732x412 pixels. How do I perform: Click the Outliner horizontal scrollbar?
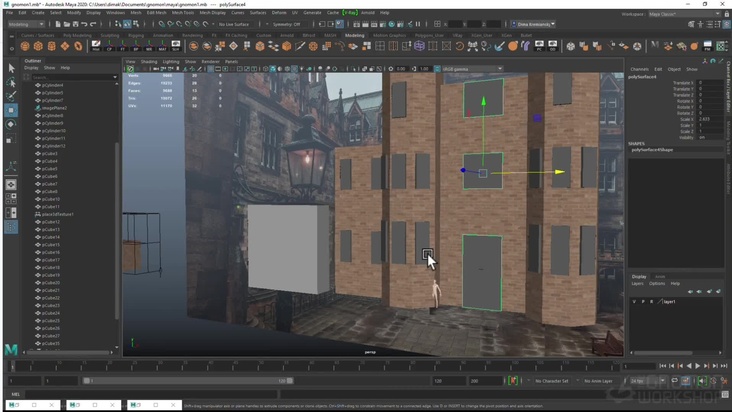[x=70, y=352]
